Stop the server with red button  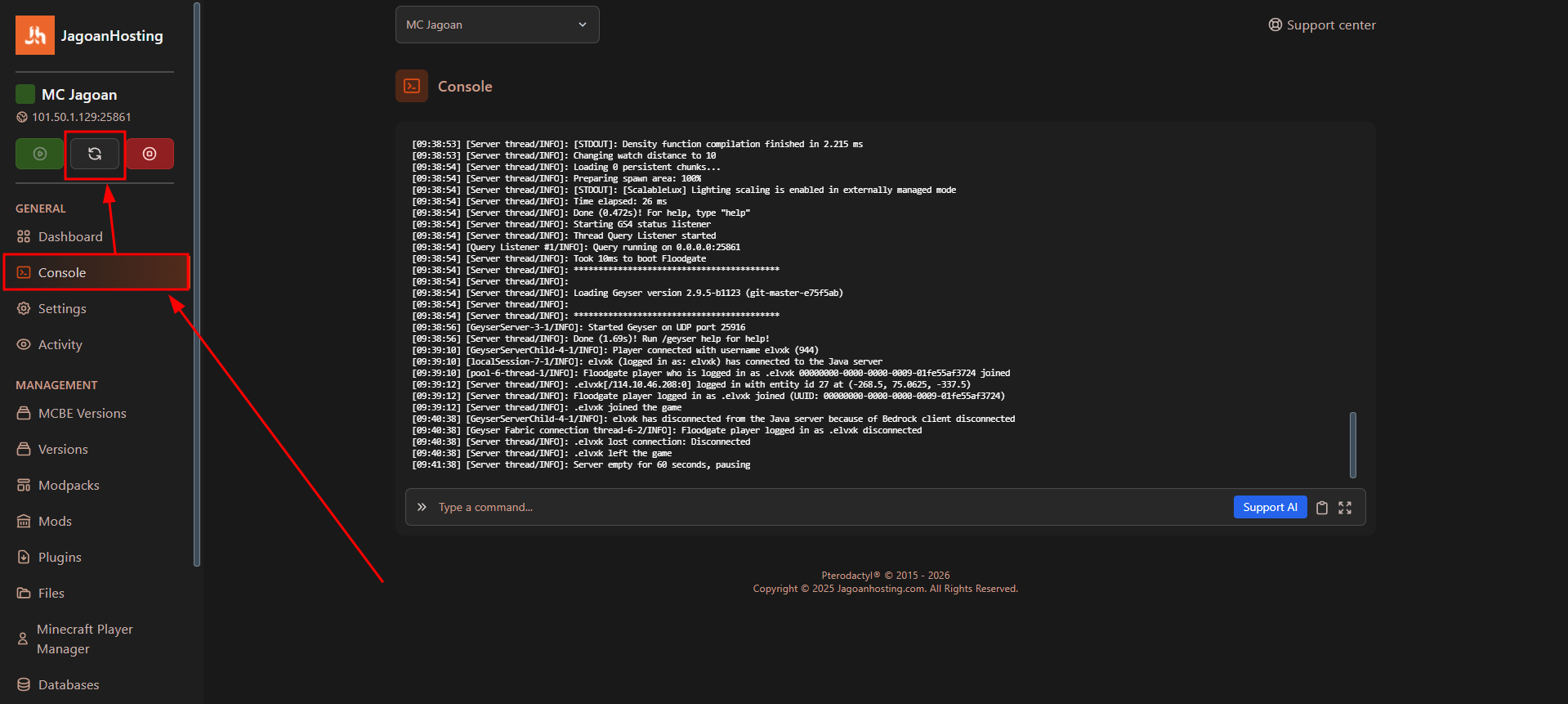tap(150, 154)
